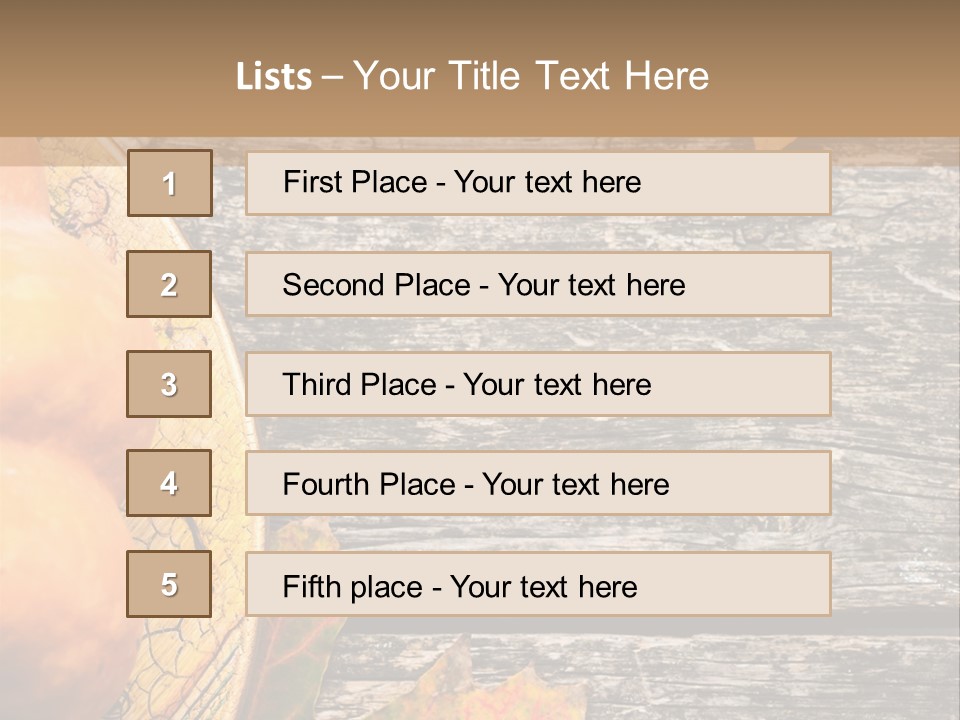Click 'Your text here' in the Fourth Place row

click(x=575, y=485)
